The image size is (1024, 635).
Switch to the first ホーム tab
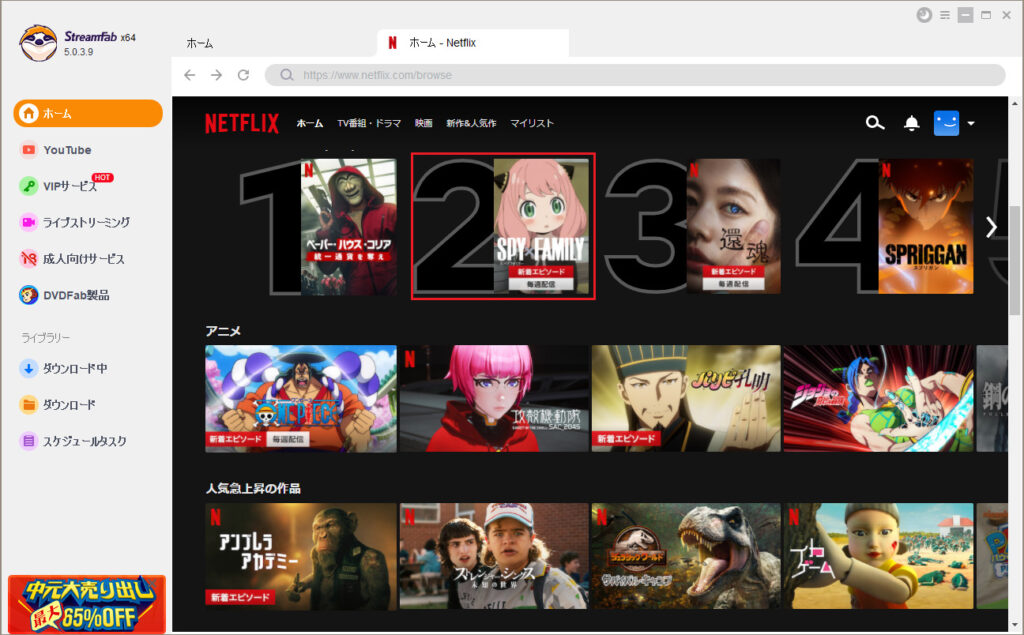click(x=200, y=43)
